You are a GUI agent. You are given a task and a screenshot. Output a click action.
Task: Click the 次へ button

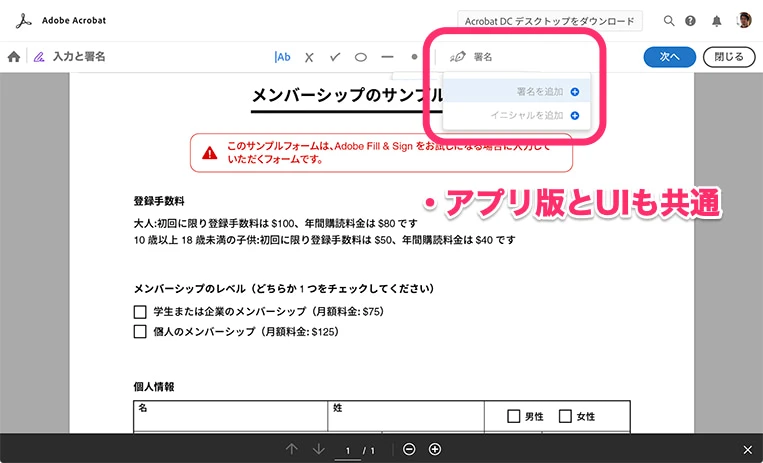click(x=670, y=57)
